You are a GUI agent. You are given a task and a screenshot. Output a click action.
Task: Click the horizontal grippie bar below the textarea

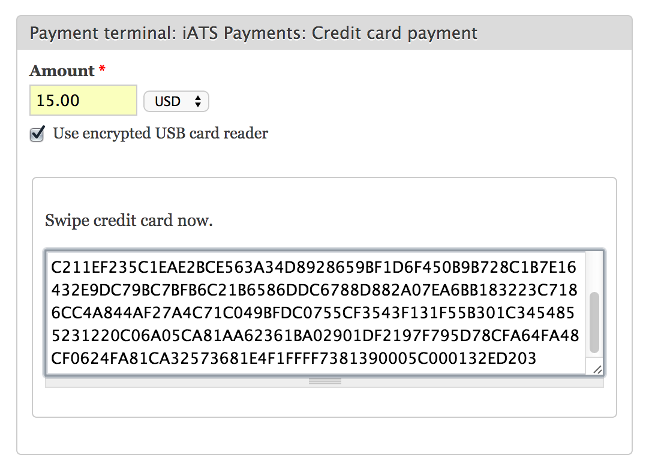[x=325, y=381]
